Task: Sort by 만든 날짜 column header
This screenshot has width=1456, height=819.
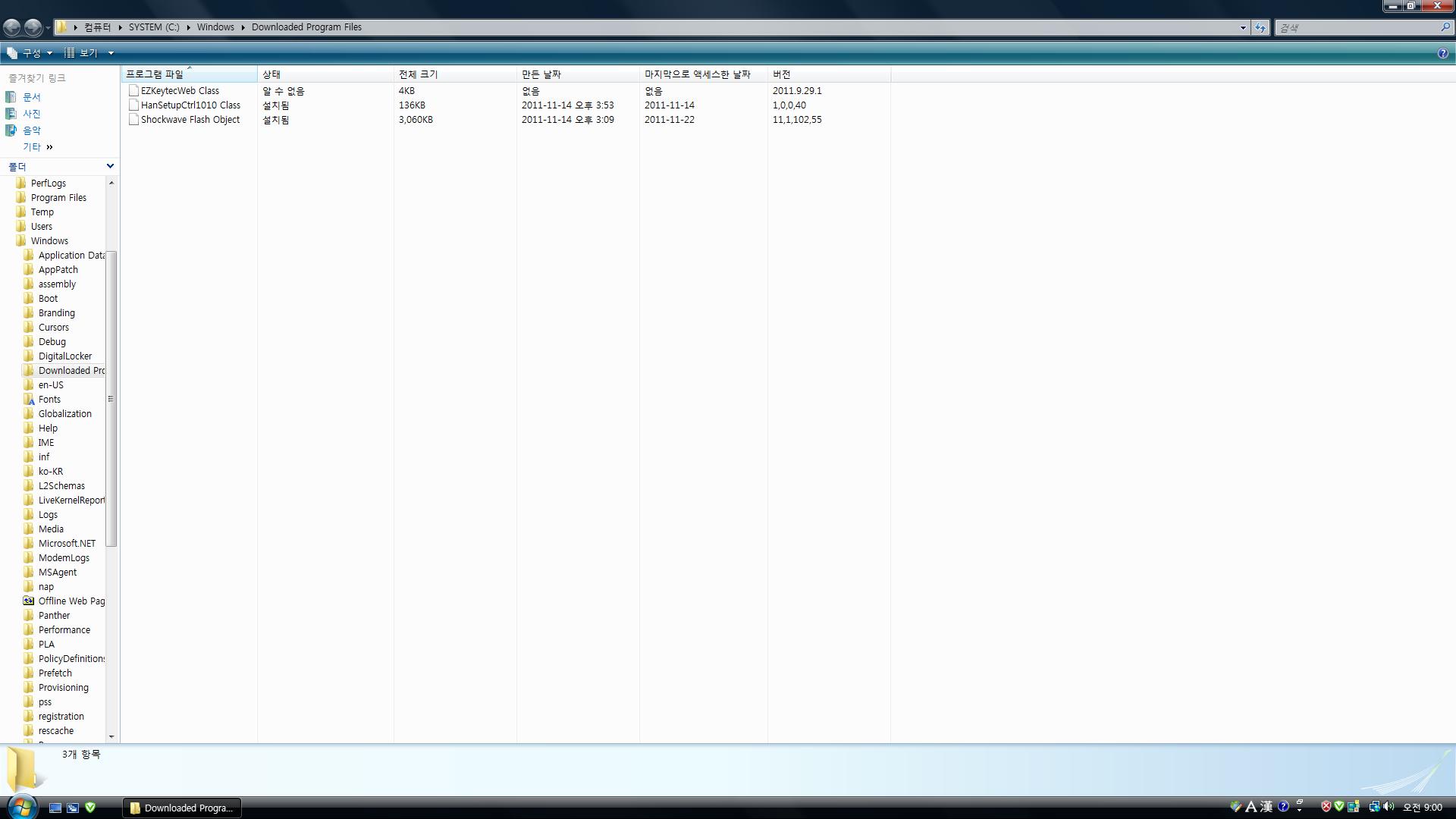Action: pyautogui.click(x=578, y=74)
